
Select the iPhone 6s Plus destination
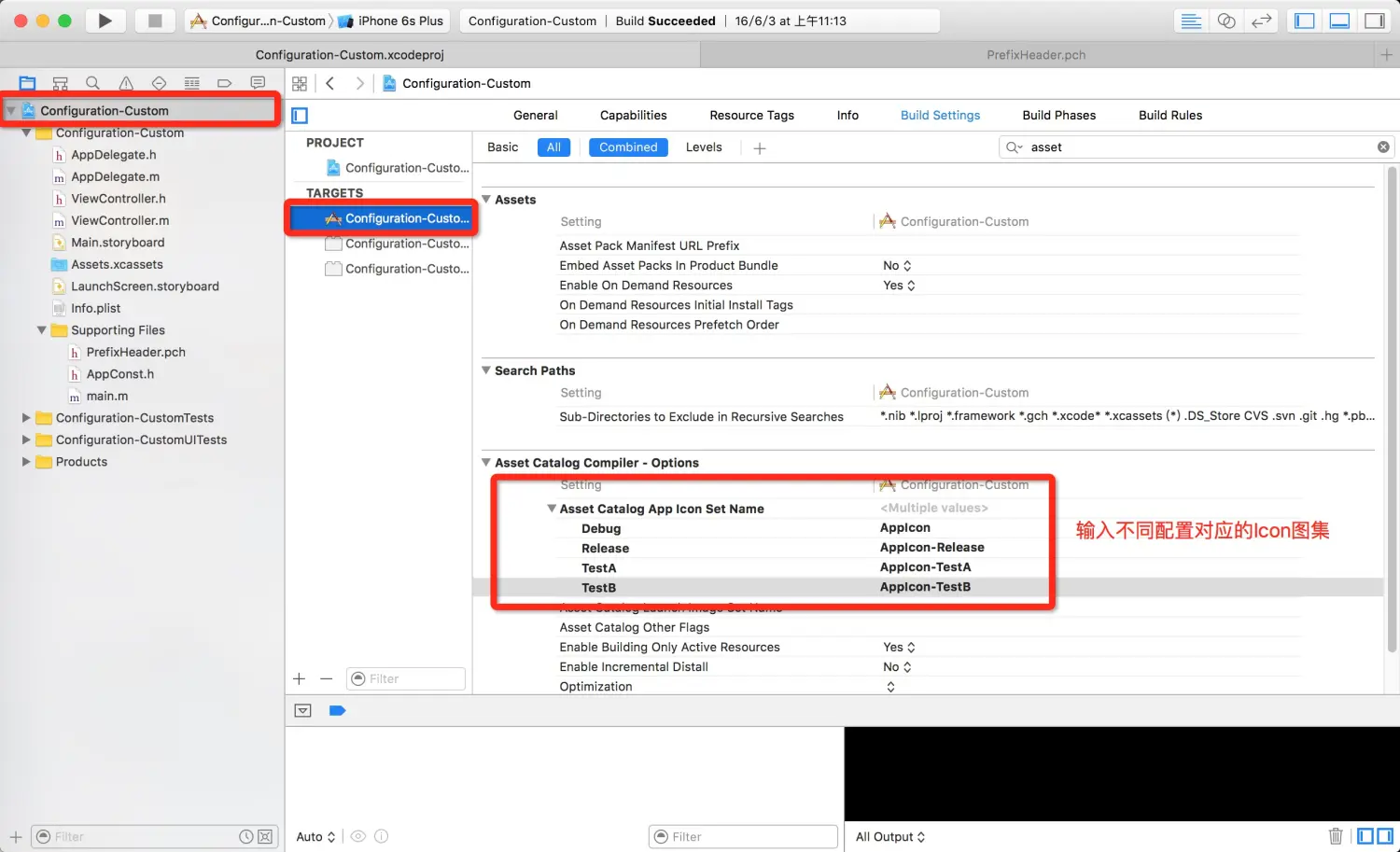pos(391,21)
